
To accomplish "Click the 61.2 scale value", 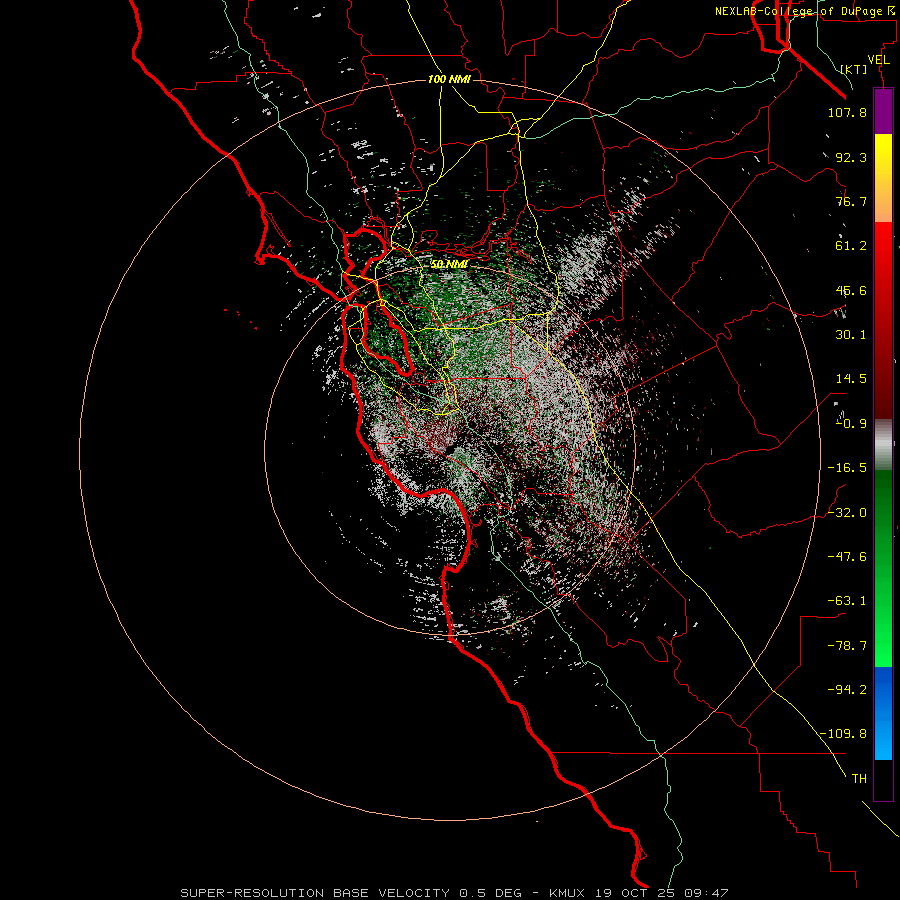I will coord(851,246).
